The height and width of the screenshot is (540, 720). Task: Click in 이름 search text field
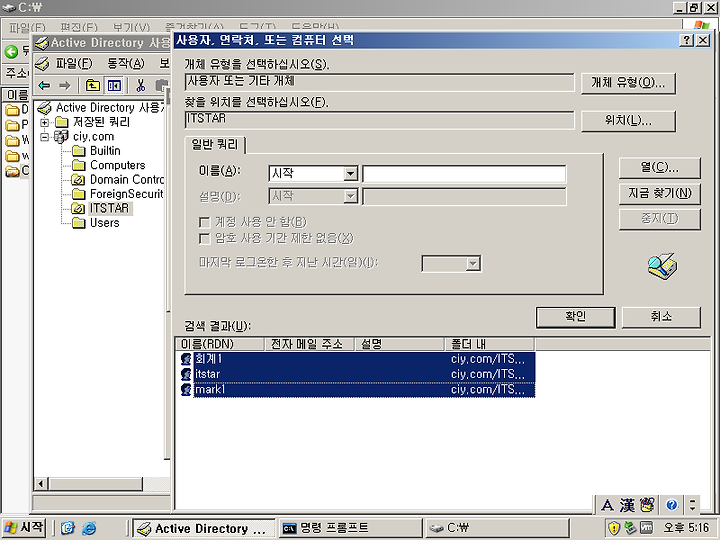pyautogui.click(x=464, y=174)
